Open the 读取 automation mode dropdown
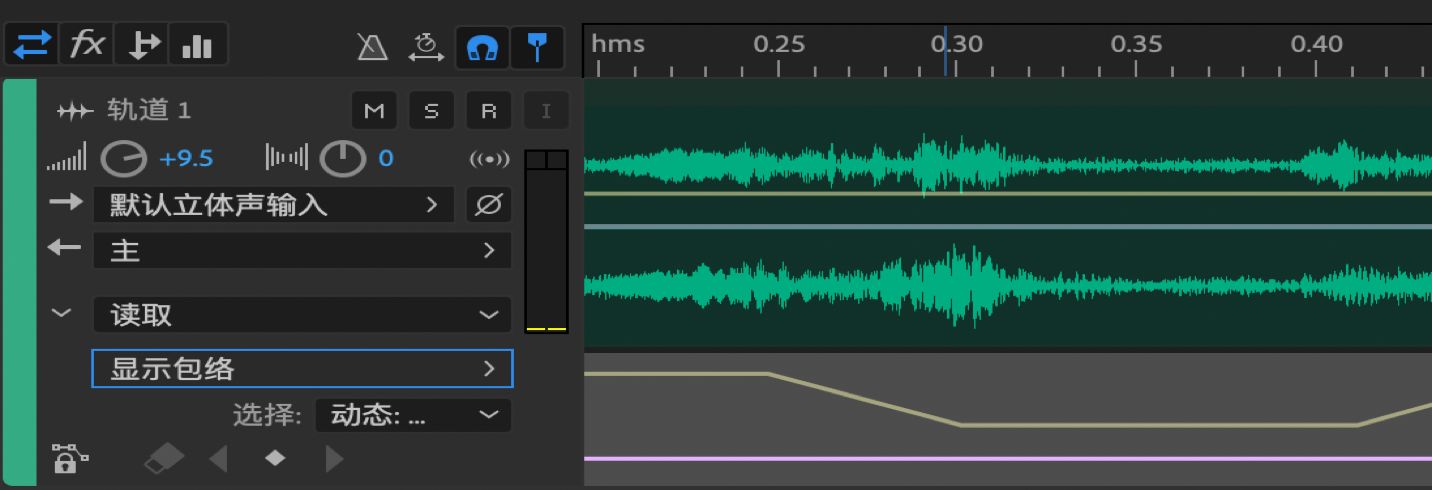Image resolution: width=1432 pixels, height=490 pixels. 302,315
